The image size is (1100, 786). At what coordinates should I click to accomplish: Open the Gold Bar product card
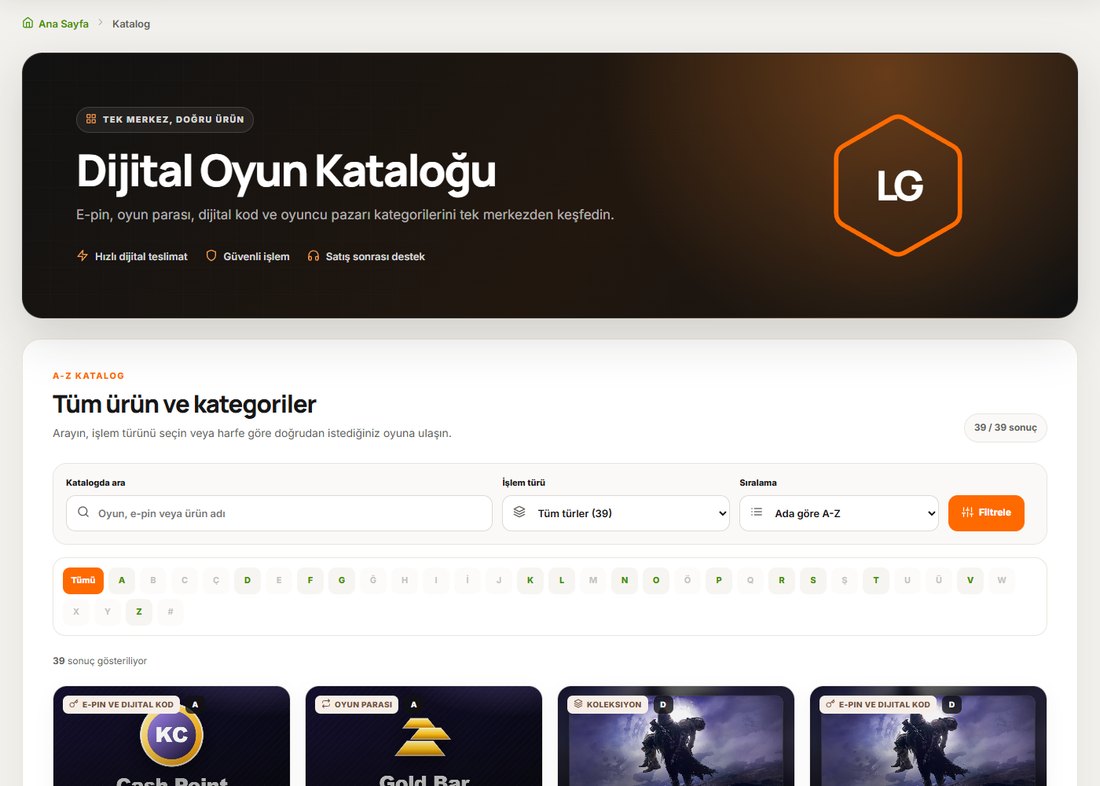click(x=424, y=736)
